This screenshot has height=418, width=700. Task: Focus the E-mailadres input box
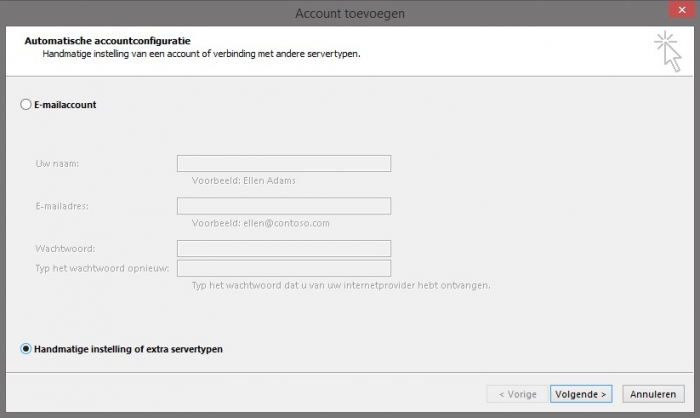(283, 206)
